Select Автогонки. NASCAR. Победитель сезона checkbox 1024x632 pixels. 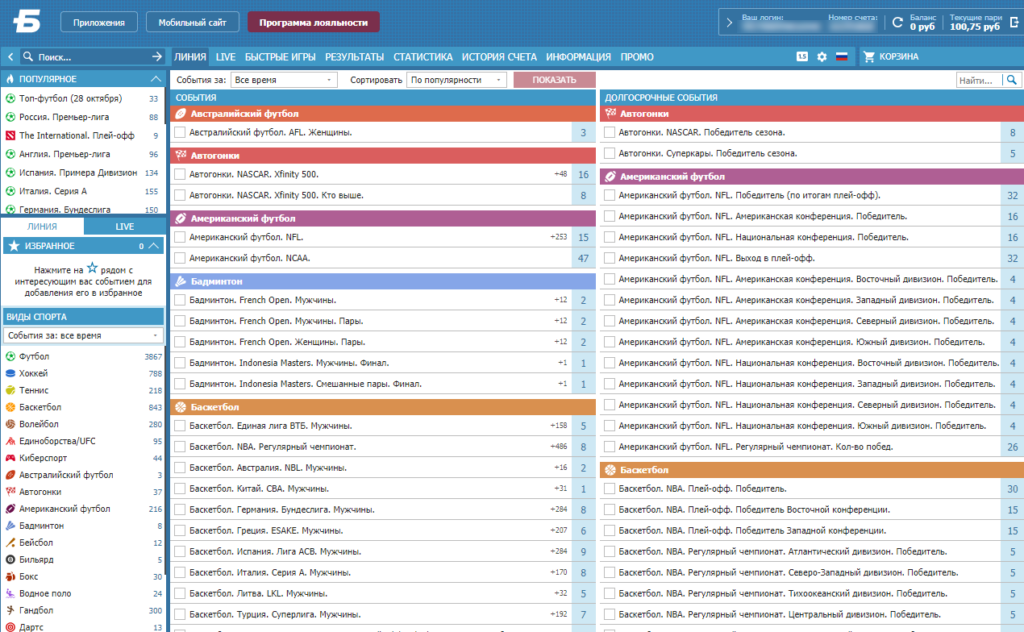609,132
